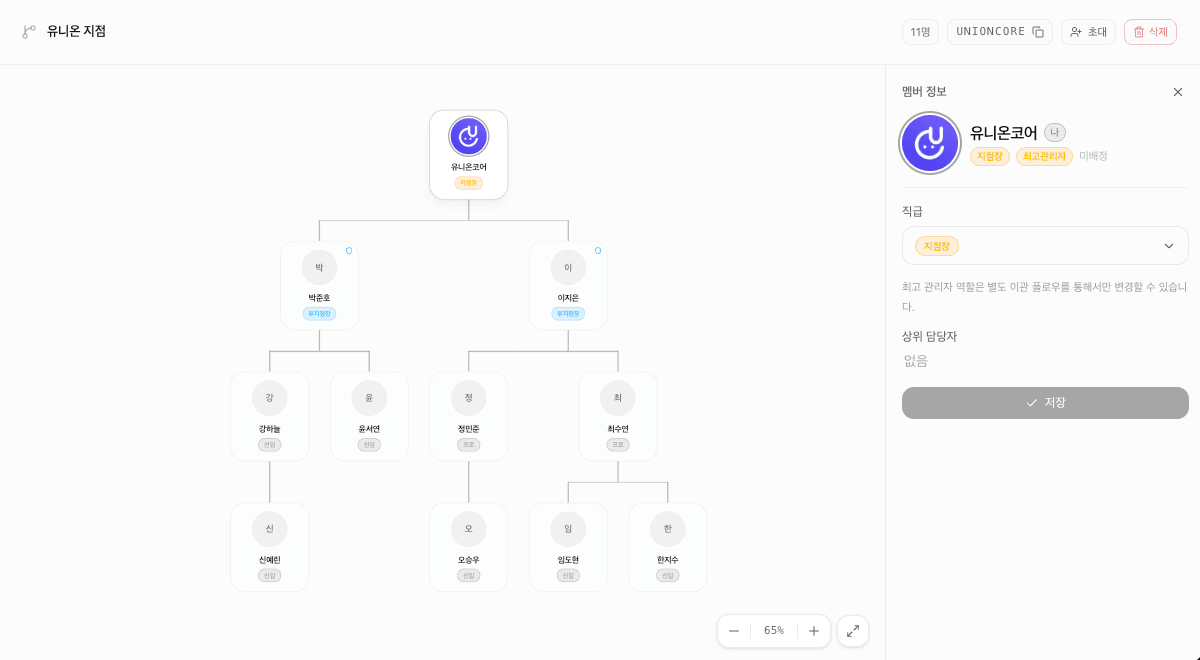Click the blue circle marker on 이지은 card
This screenshot has width=1200, height=660.
tap(598, 251)
